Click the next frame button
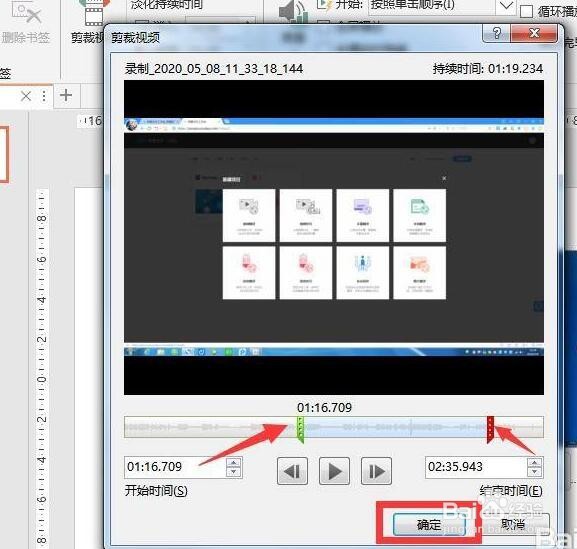 tap(376, 471)
